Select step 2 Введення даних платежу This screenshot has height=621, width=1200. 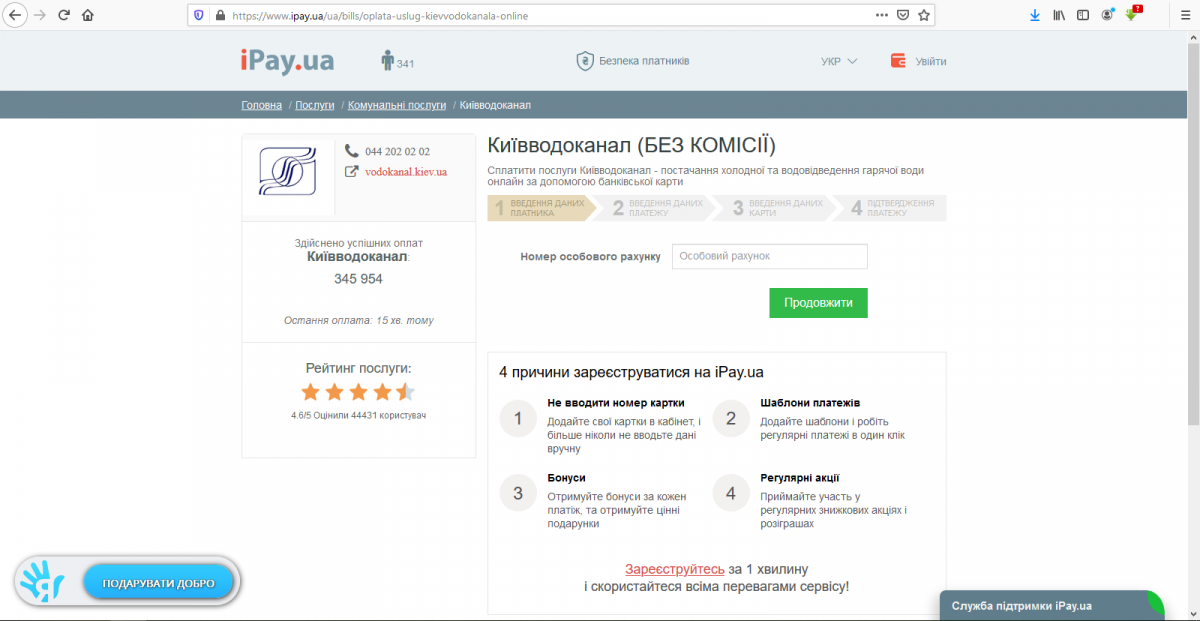tap(659, 208)
